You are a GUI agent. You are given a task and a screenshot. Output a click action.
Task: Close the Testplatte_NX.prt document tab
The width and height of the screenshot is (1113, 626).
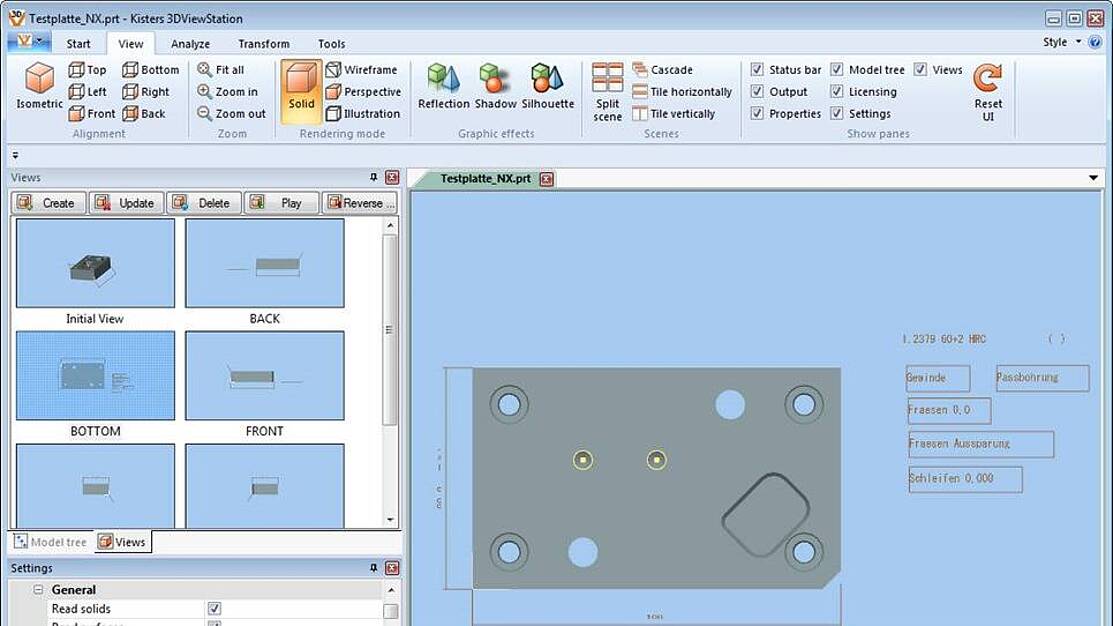[547, 179]
